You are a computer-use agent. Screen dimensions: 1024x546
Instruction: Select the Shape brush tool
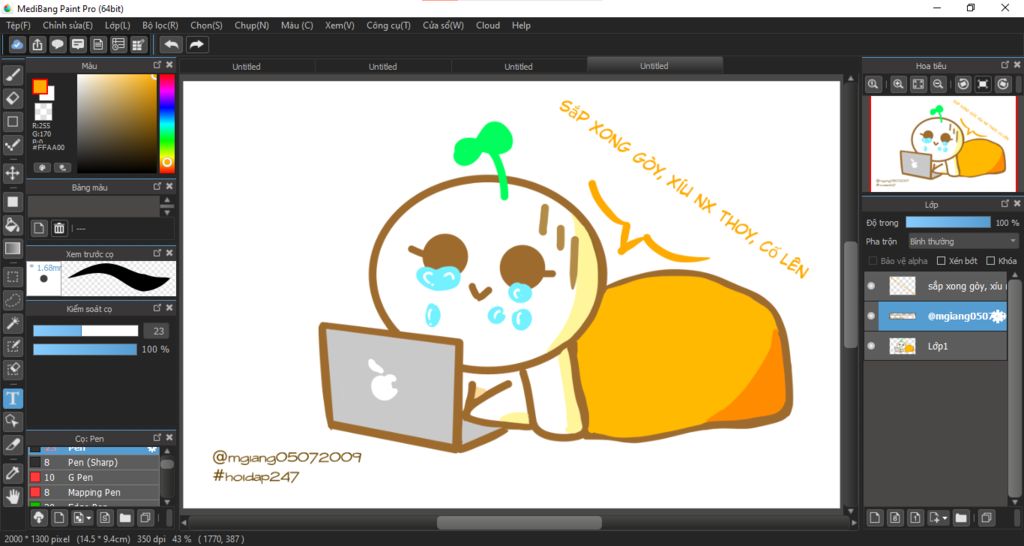(x=12, y=121)
